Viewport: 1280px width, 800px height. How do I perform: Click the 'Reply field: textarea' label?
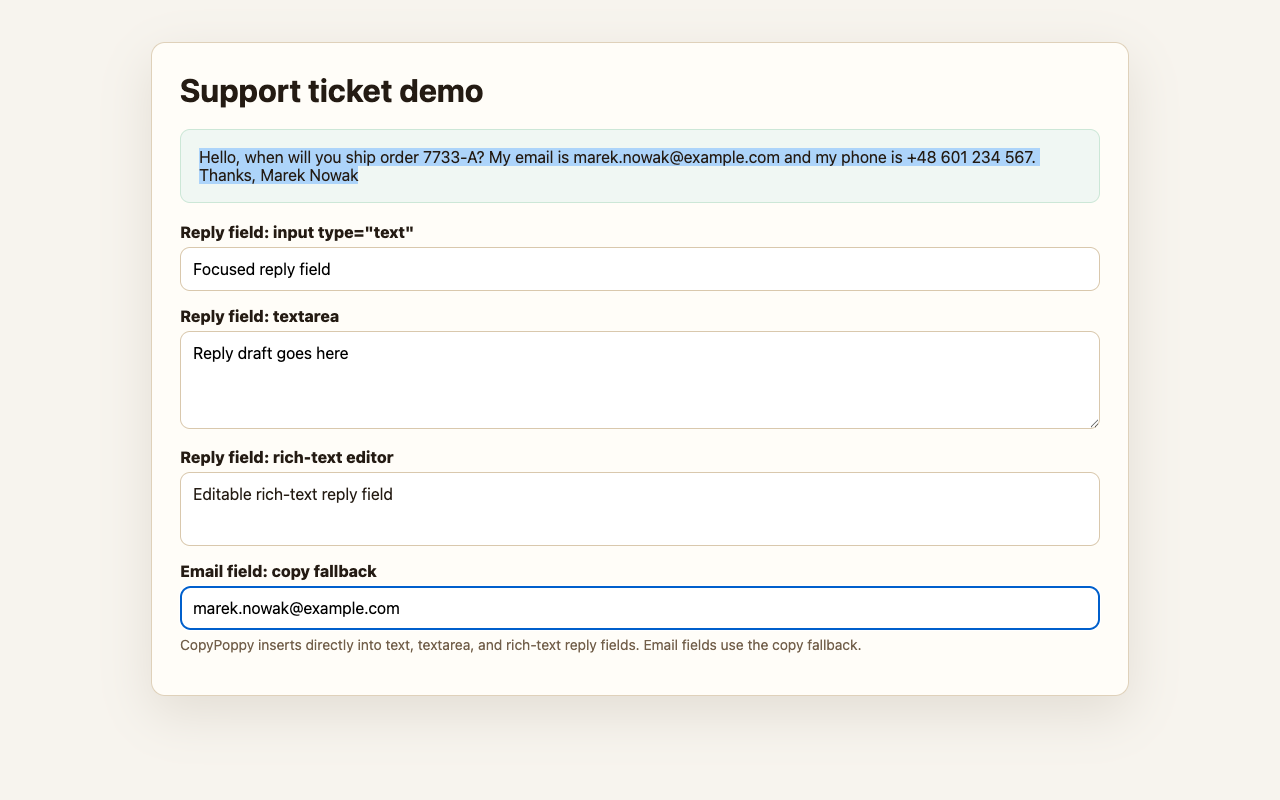click(259, 316)
